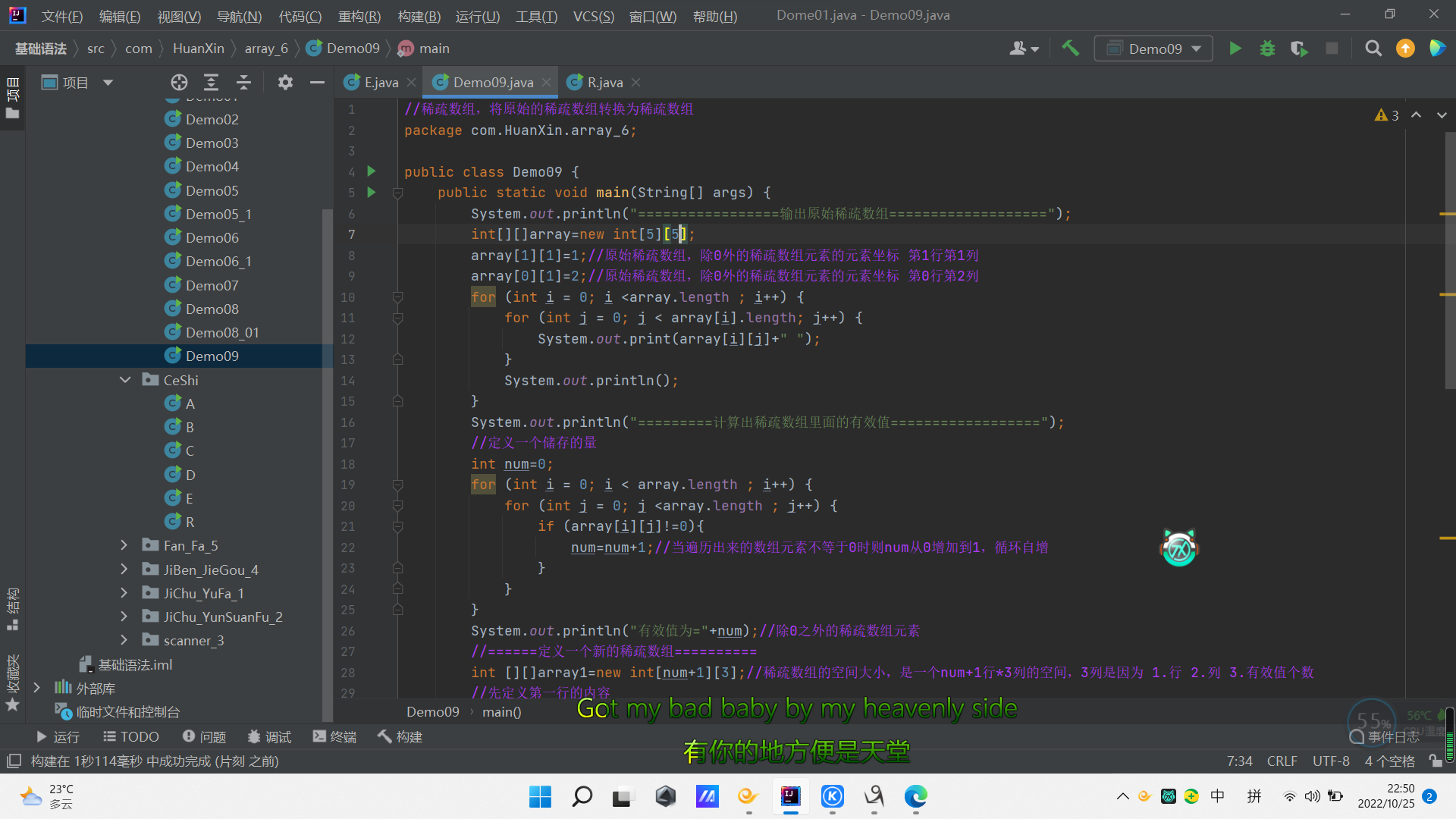Open the Demo09 run configuration dropdown

coord(1153,49)
